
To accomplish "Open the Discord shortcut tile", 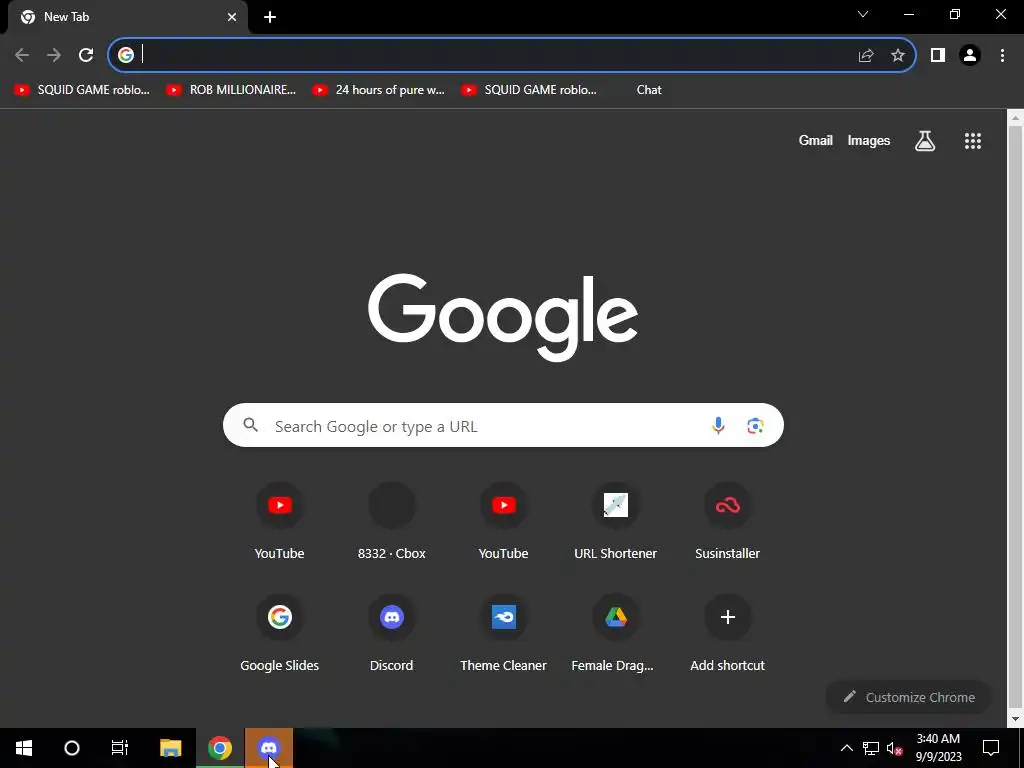I will point(392,633).
